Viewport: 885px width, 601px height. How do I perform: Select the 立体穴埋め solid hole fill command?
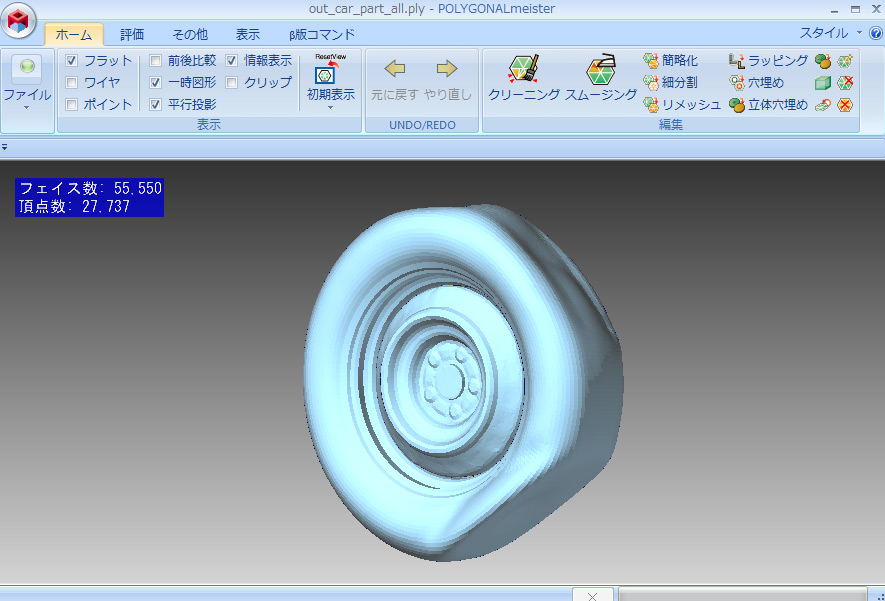pos(768,104)
